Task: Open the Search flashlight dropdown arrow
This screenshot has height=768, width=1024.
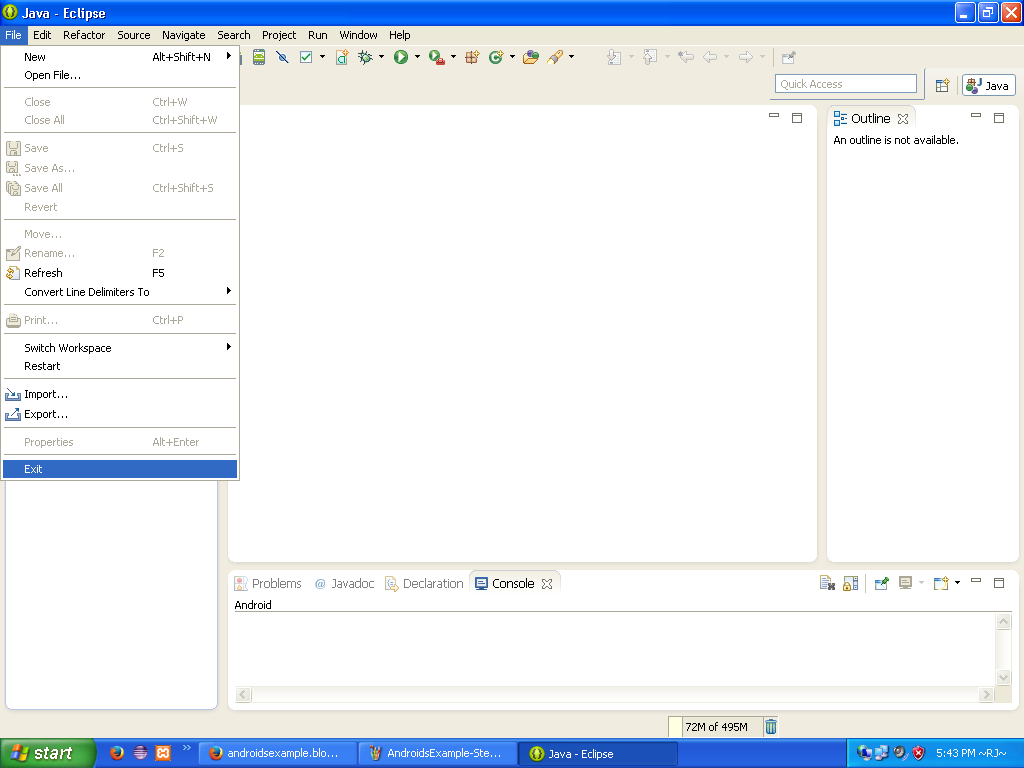Action: tap(571, 57)
